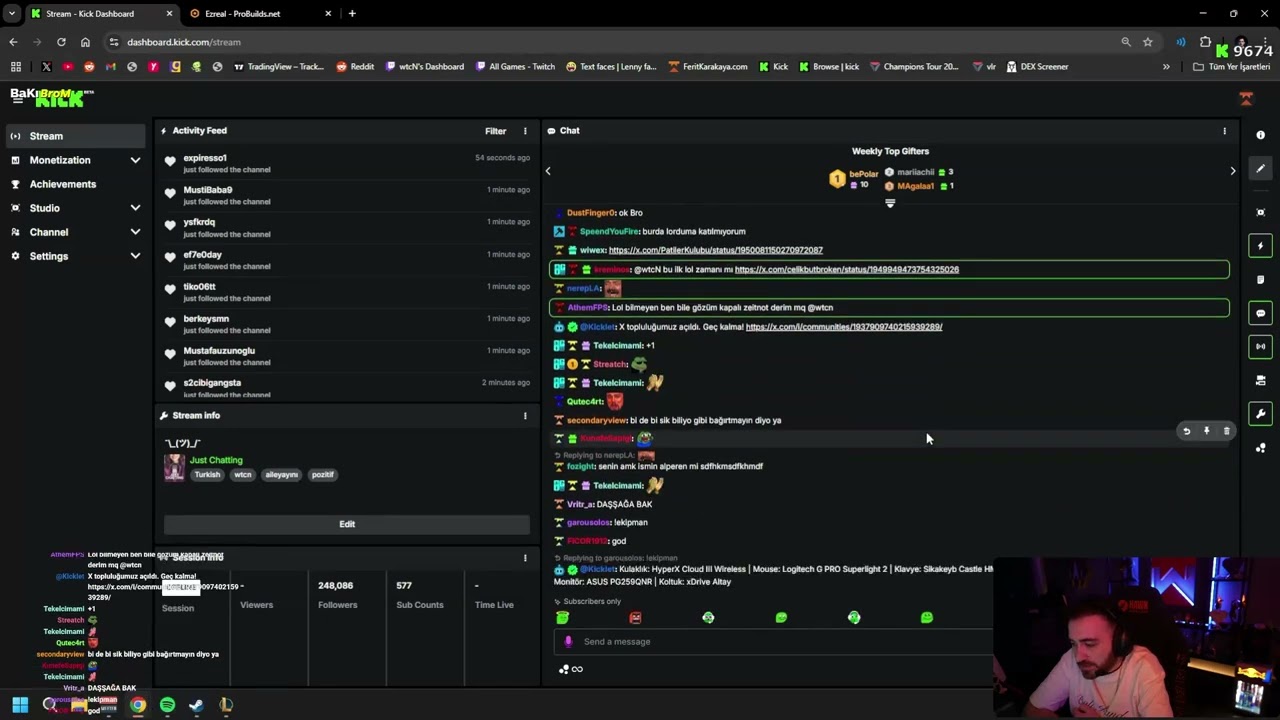
Task: Open Activity Feed more options menu
Action: tap(525, 131)
